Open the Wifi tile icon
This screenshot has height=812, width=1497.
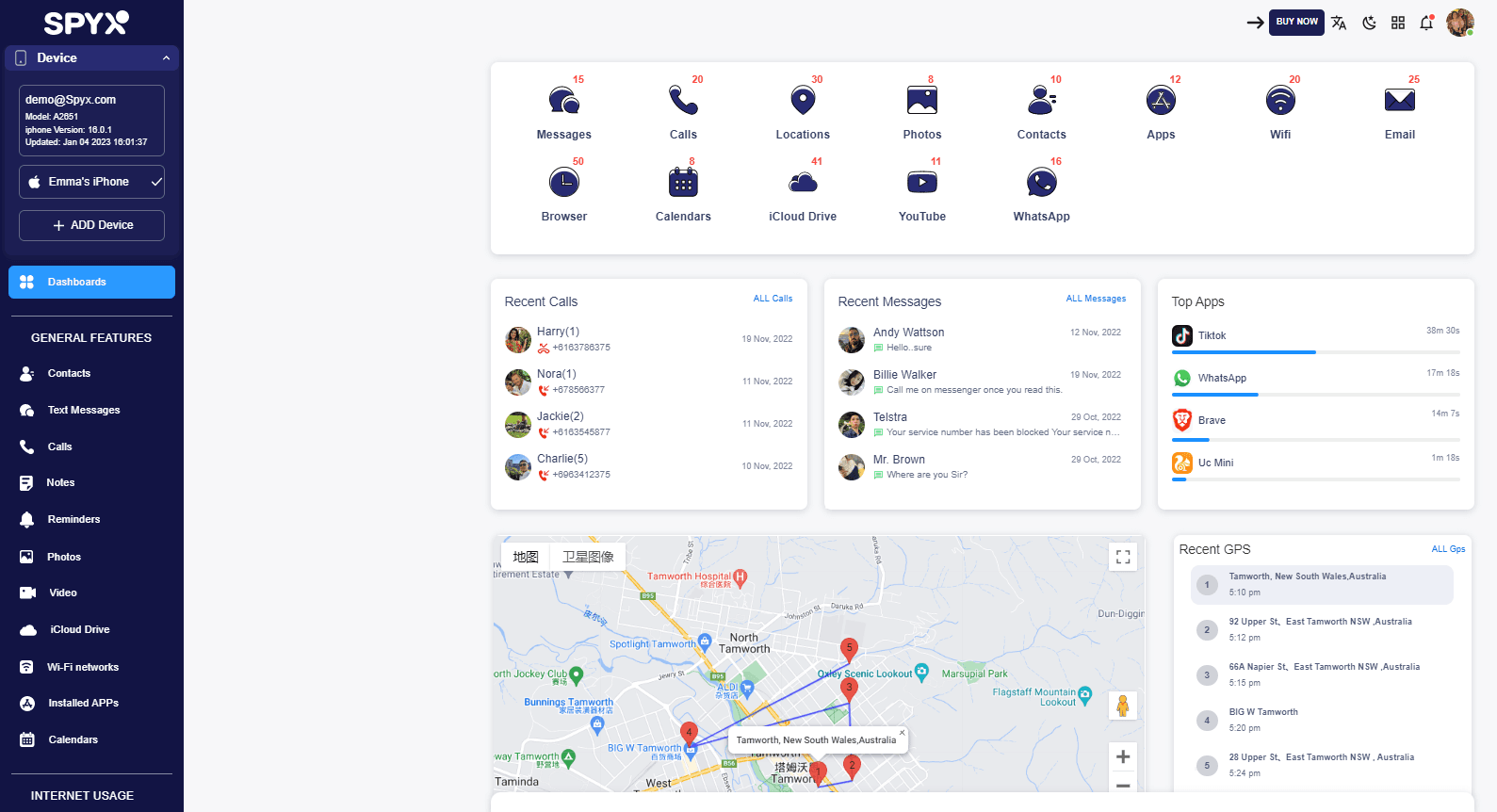tap(1280, 100)
